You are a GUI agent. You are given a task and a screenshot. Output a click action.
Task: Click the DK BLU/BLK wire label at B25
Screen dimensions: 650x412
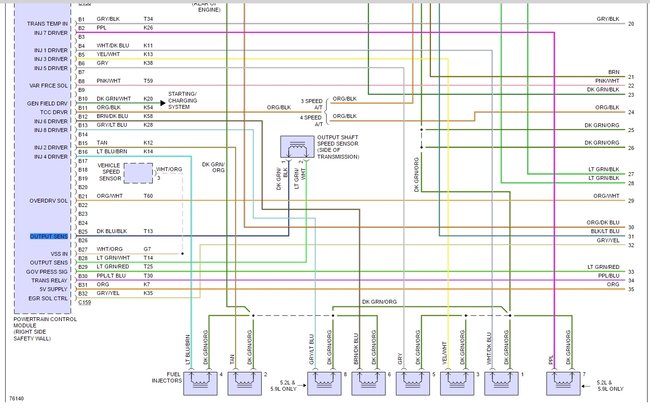(x=112, y=231)
